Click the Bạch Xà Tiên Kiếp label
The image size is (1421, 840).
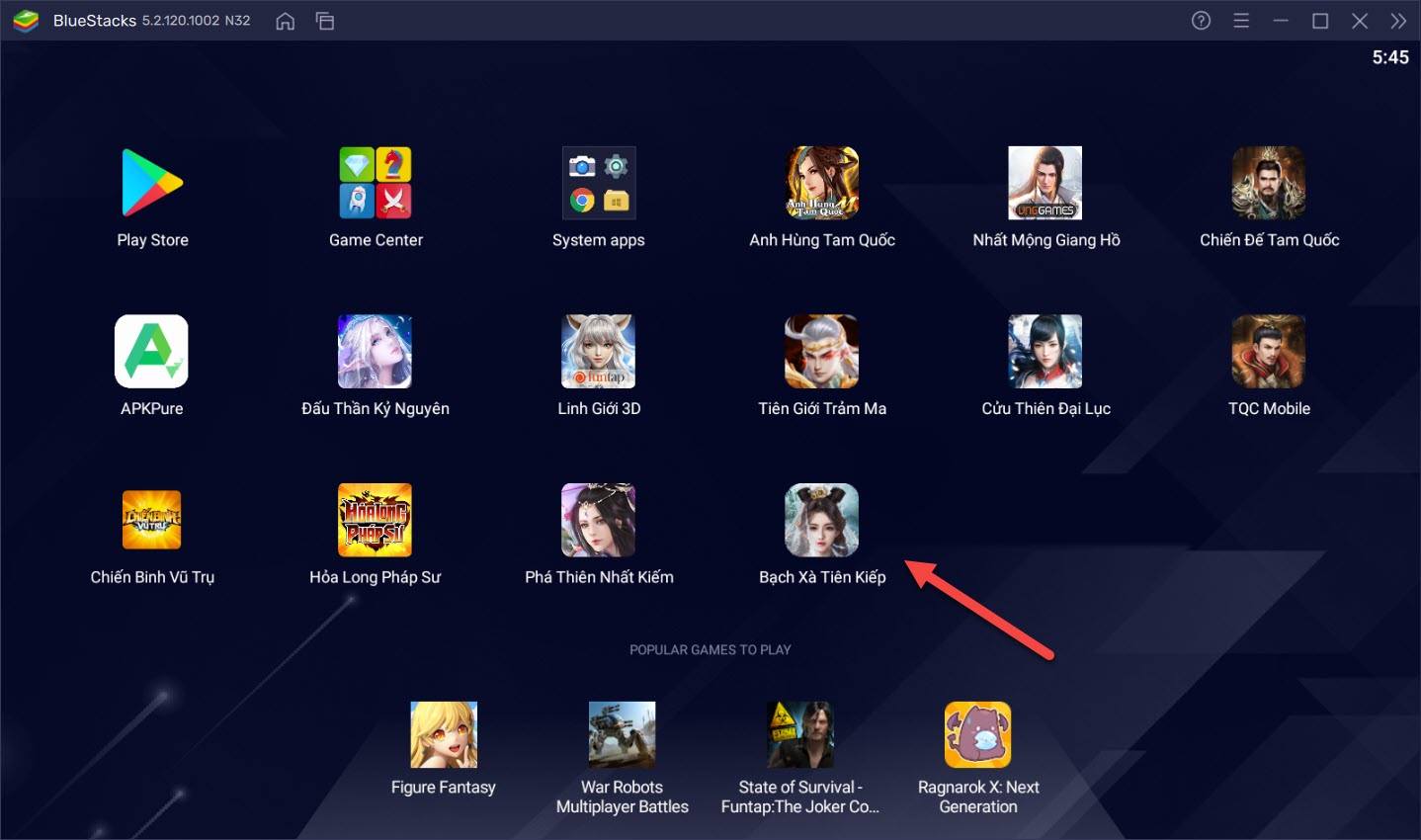[x=822, y=577]
